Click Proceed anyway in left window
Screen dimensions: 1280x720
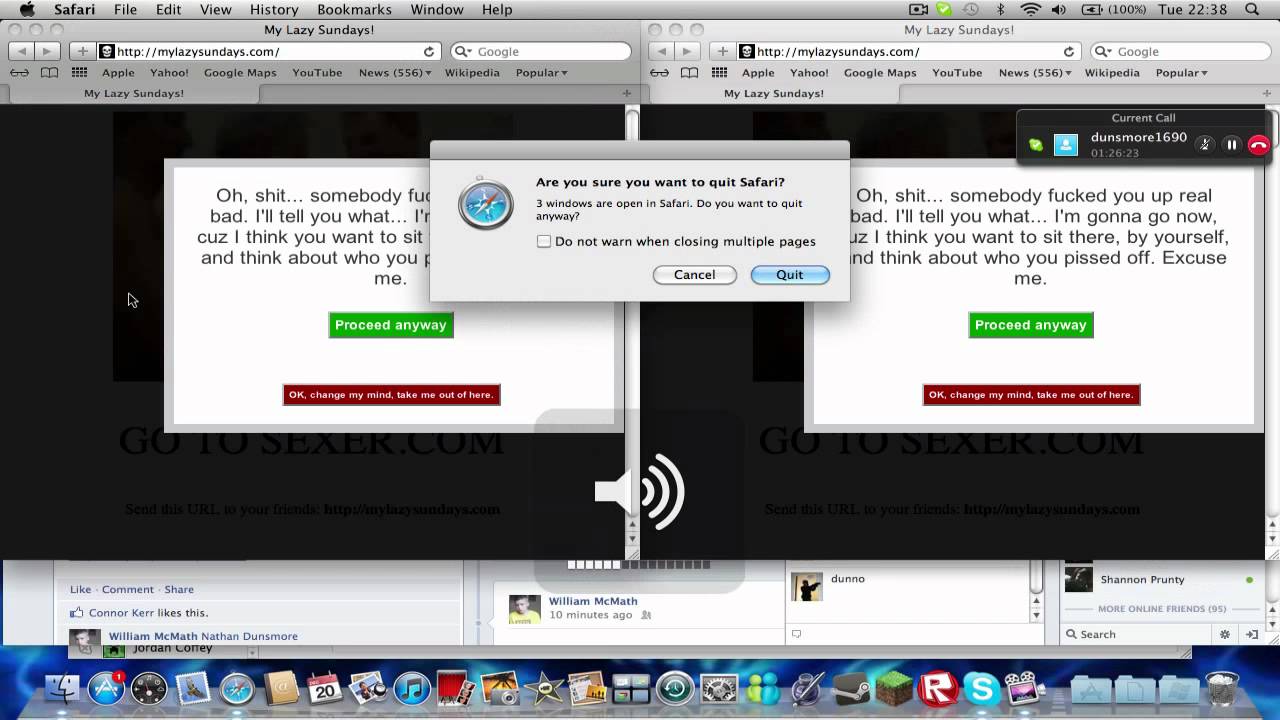coord(391,325)
